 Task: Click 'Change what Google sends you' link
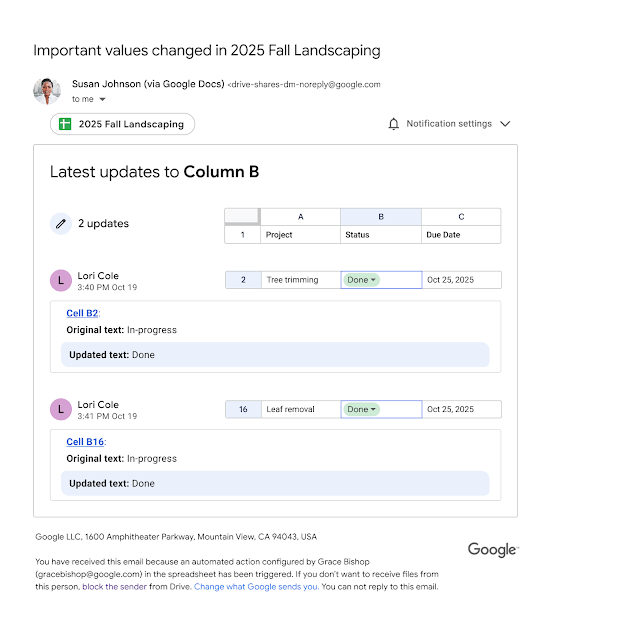255,587
